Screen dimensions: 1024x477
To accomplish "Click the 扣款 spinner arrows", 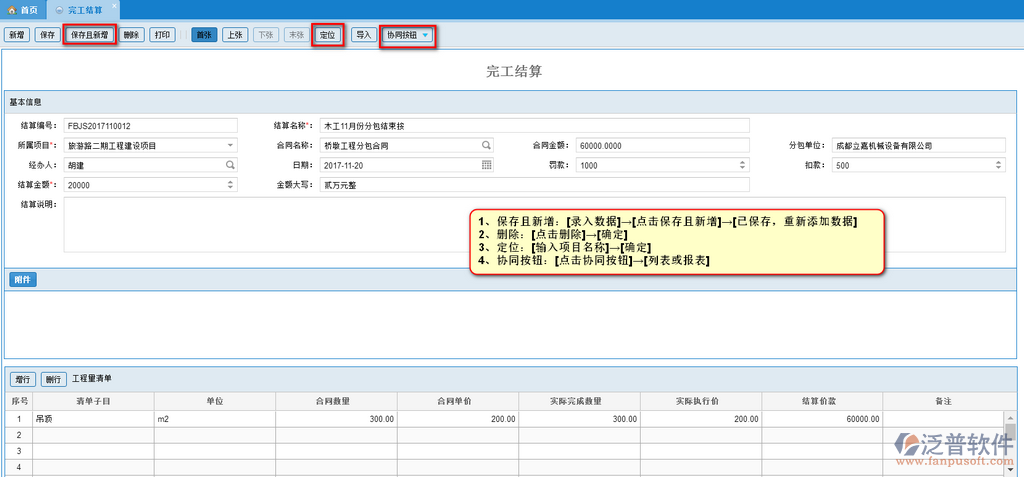I will tap(999, 165).
